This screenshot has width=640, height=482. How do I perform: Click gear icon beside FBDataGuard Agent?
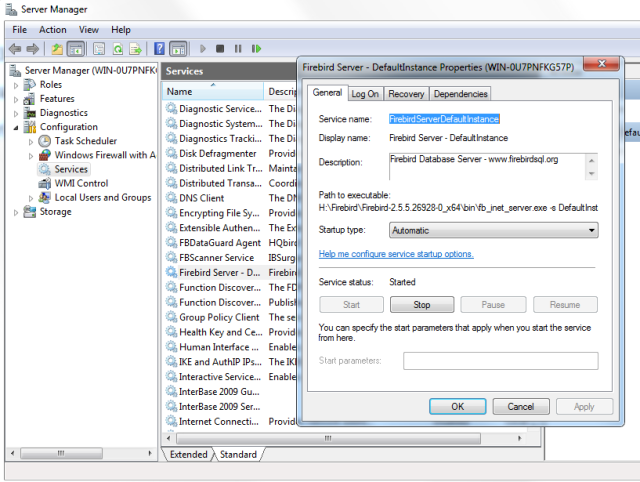pyautogui.click(x=171, y=242)
